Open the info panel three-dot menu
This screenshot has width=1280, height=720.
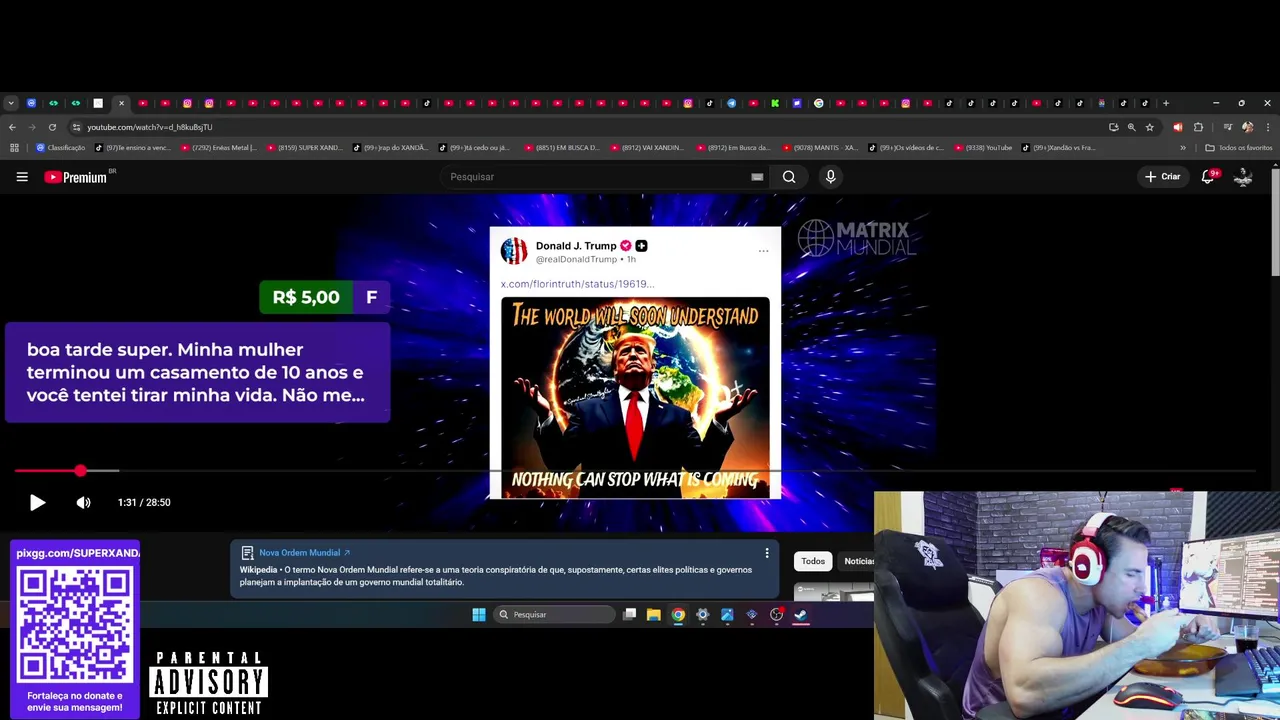(x=767, y=553)
